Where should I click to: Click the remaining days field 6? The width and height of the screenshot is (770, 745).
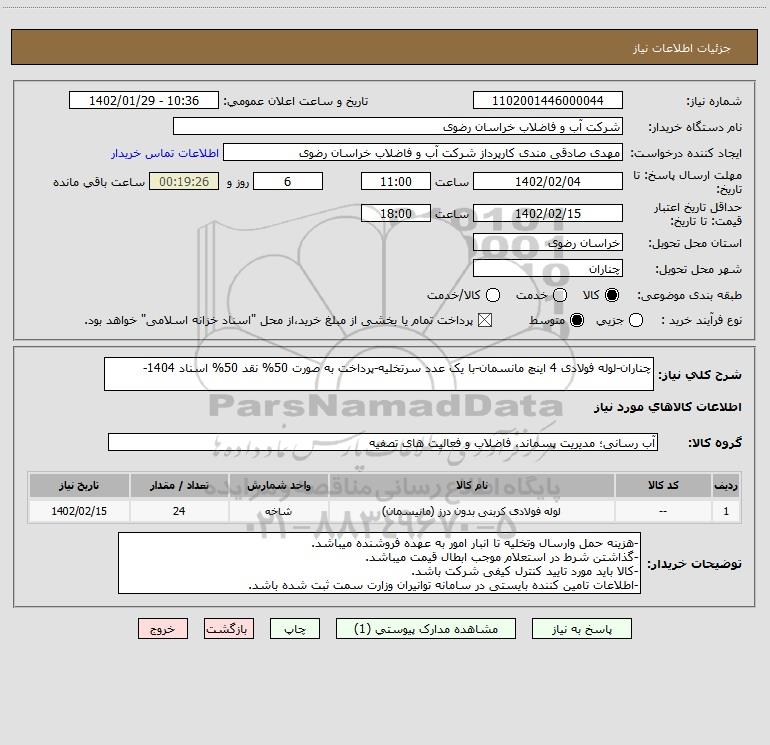click(288, 181)
